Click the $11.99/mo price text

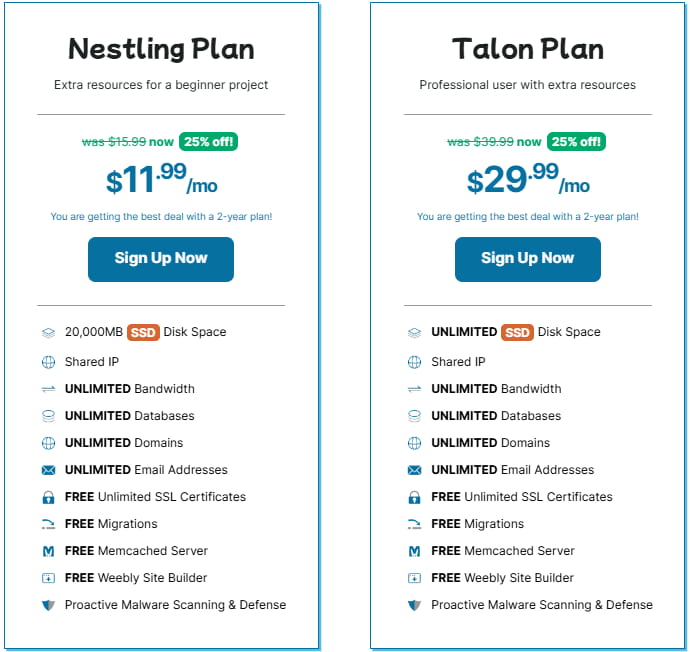click(161, 180)
